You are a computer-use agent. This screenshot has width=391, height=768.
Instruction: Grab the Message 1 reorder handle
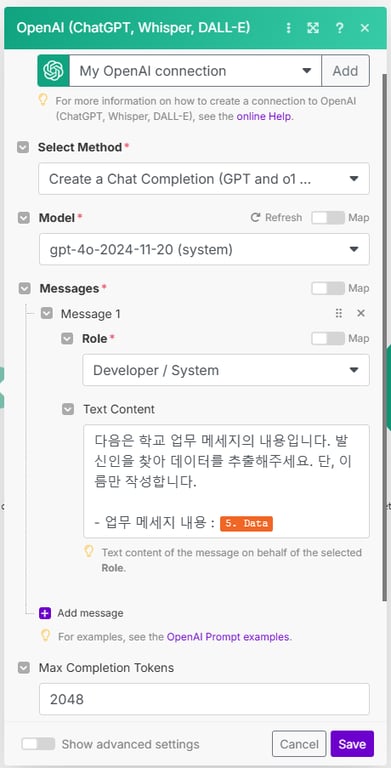pyautogui.click(x=339, y=313)
